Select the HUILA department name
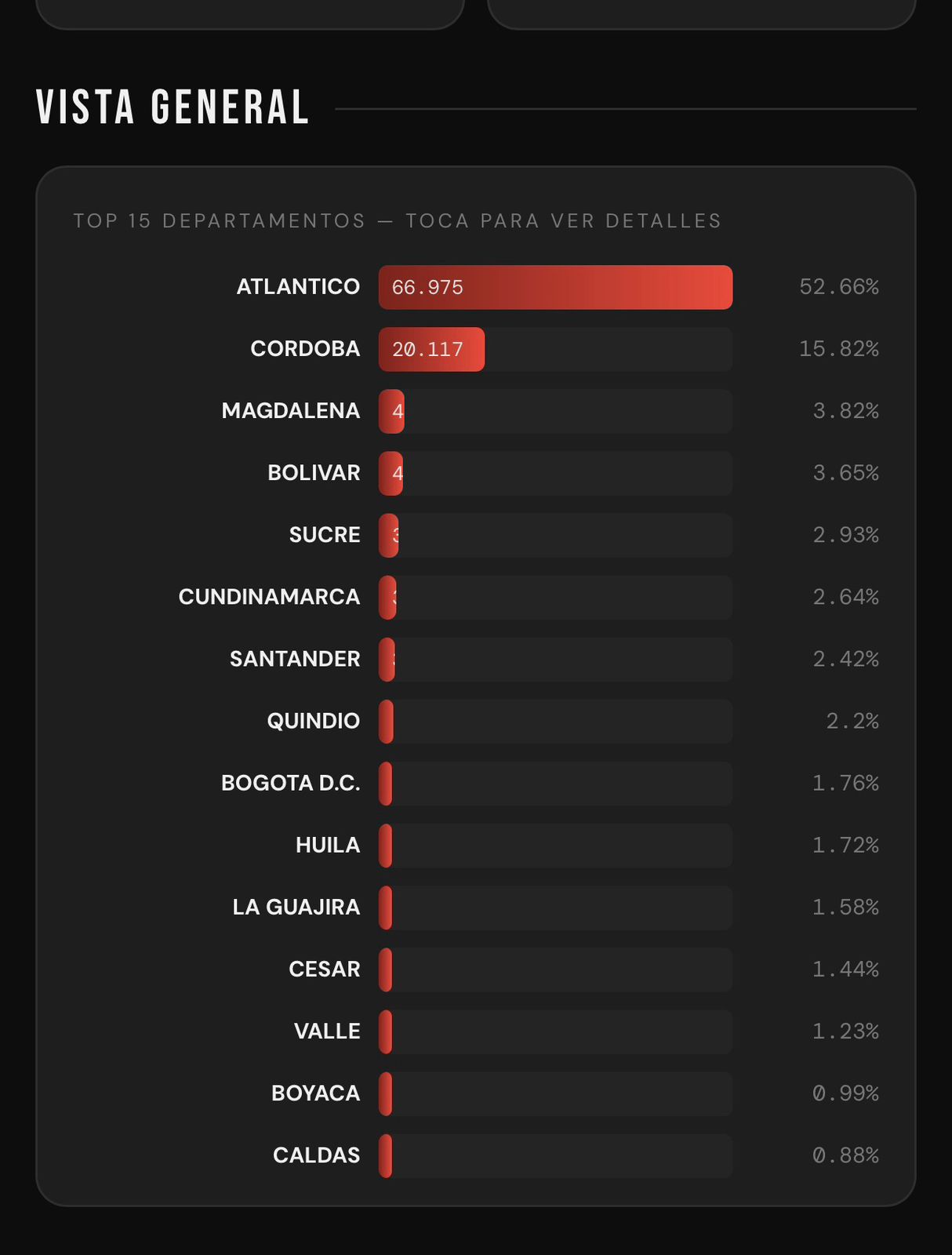Image resolution: width=952 pixels, height=1255 pixels. 328,845
